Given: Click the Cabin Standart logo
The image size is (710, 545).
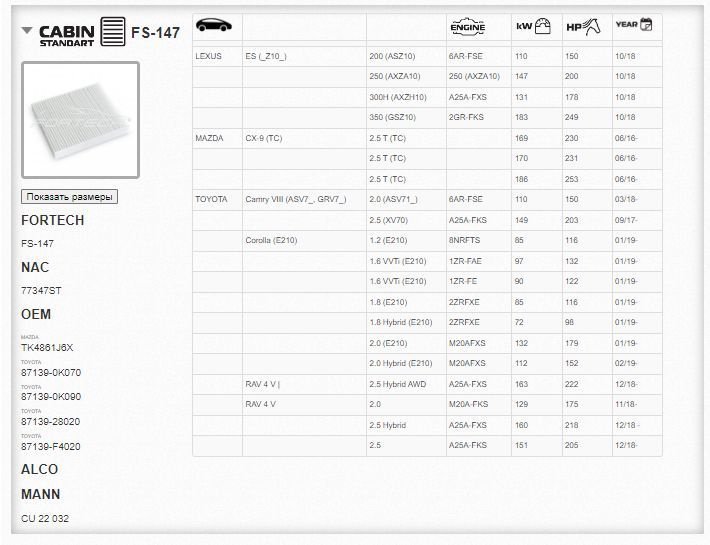Looking at the screenshot, I should pyautogui.click(x=67, y=35).
